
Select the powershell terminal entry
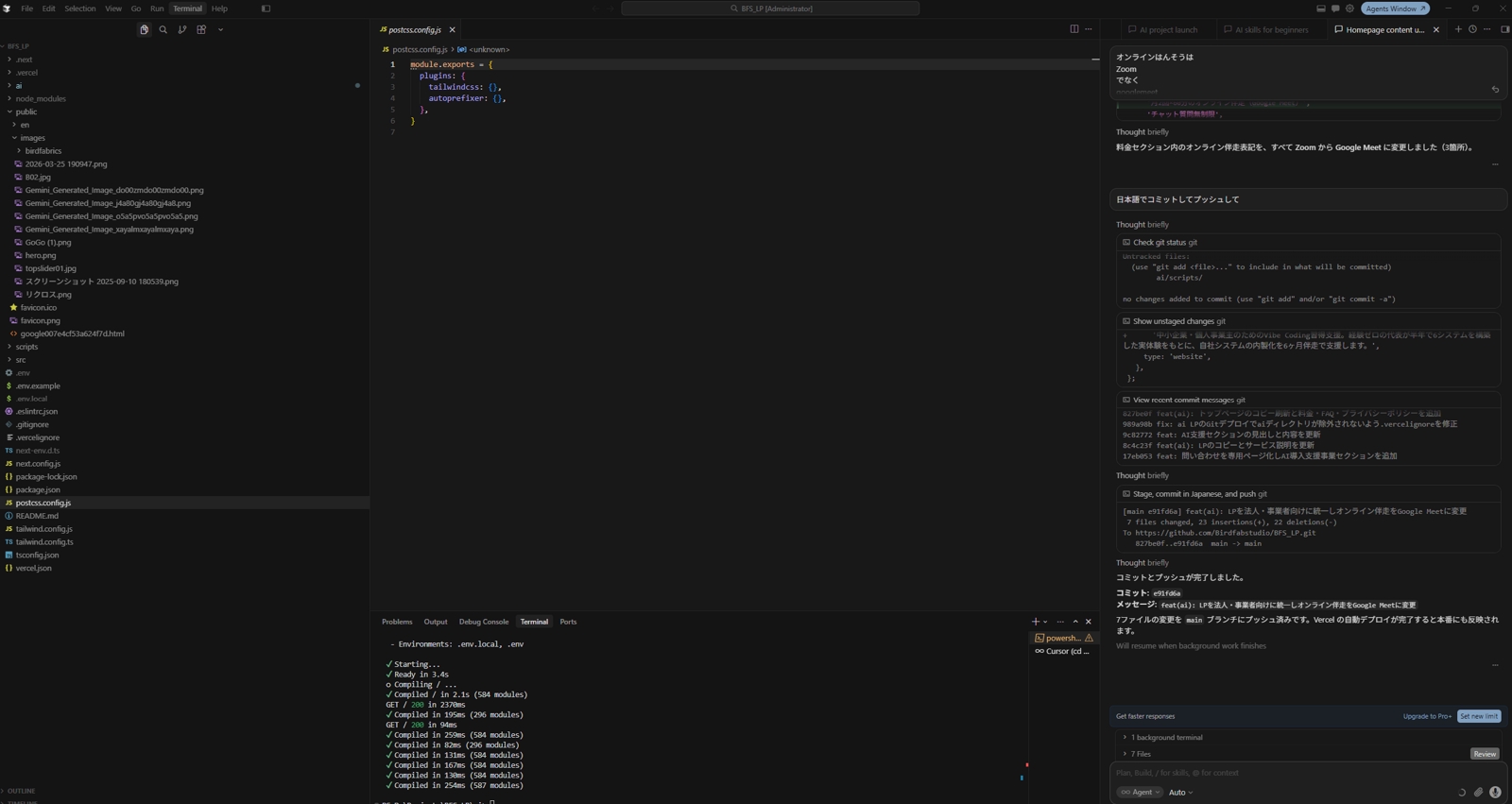1063,638
